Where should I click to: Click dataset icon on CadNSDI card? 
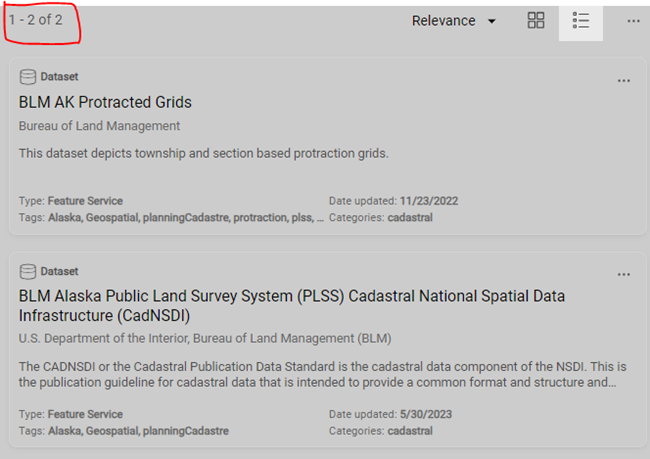pos(28,272)
